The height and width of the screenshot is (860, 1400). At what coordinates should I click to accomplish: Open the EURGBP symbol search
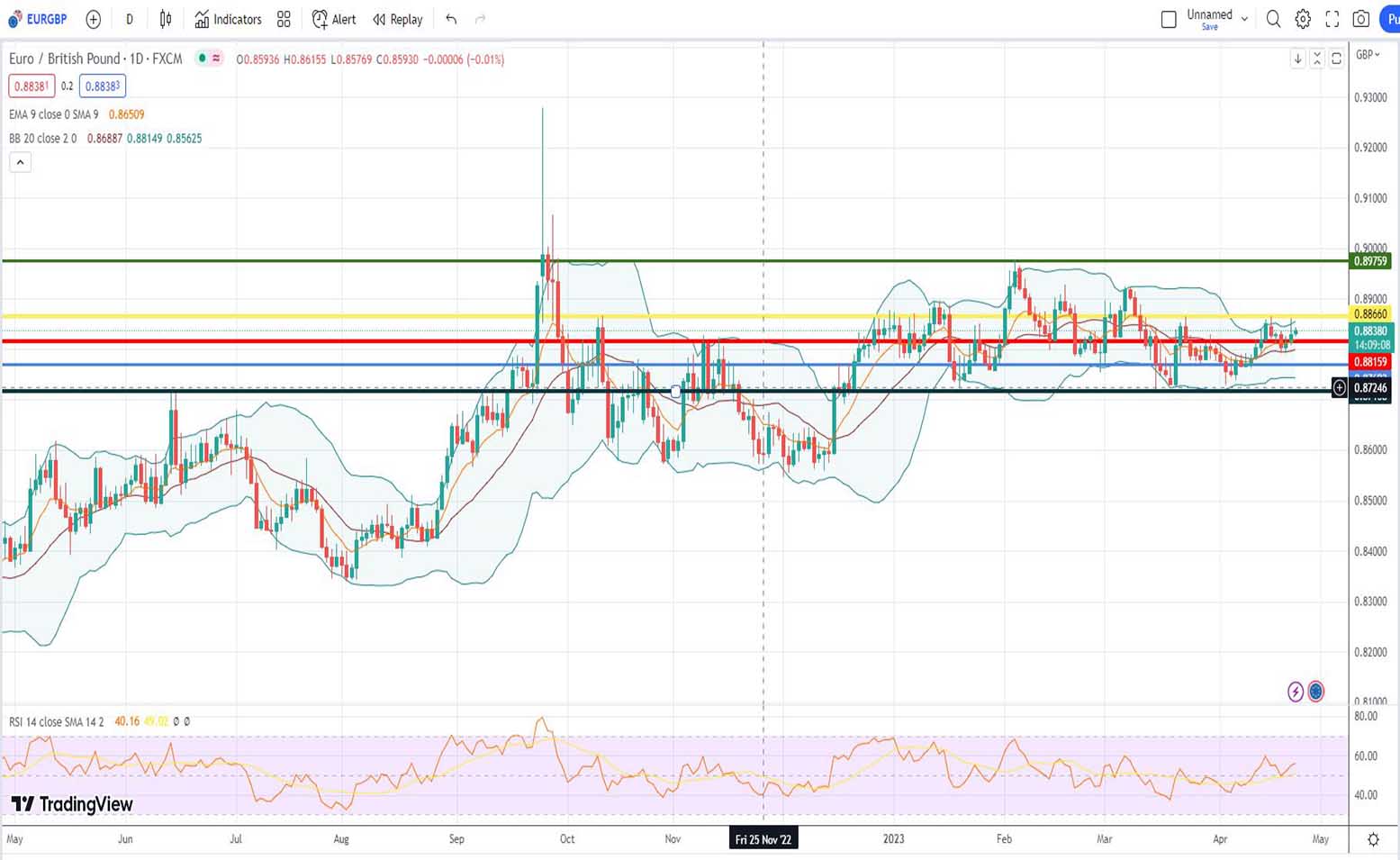point(38,19)
